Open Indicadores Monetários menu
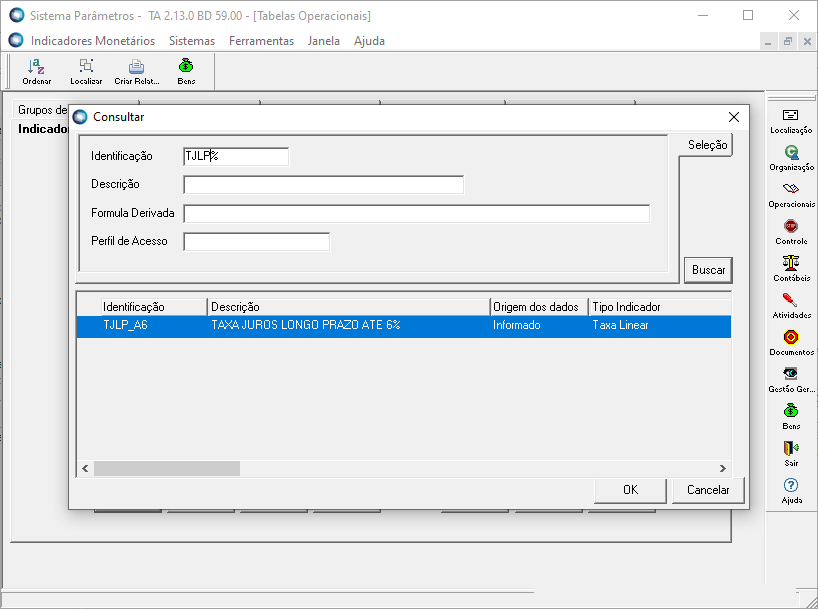The height and width of the screenshot is (609, 818). pyautogui.click(x=93, y=41)
